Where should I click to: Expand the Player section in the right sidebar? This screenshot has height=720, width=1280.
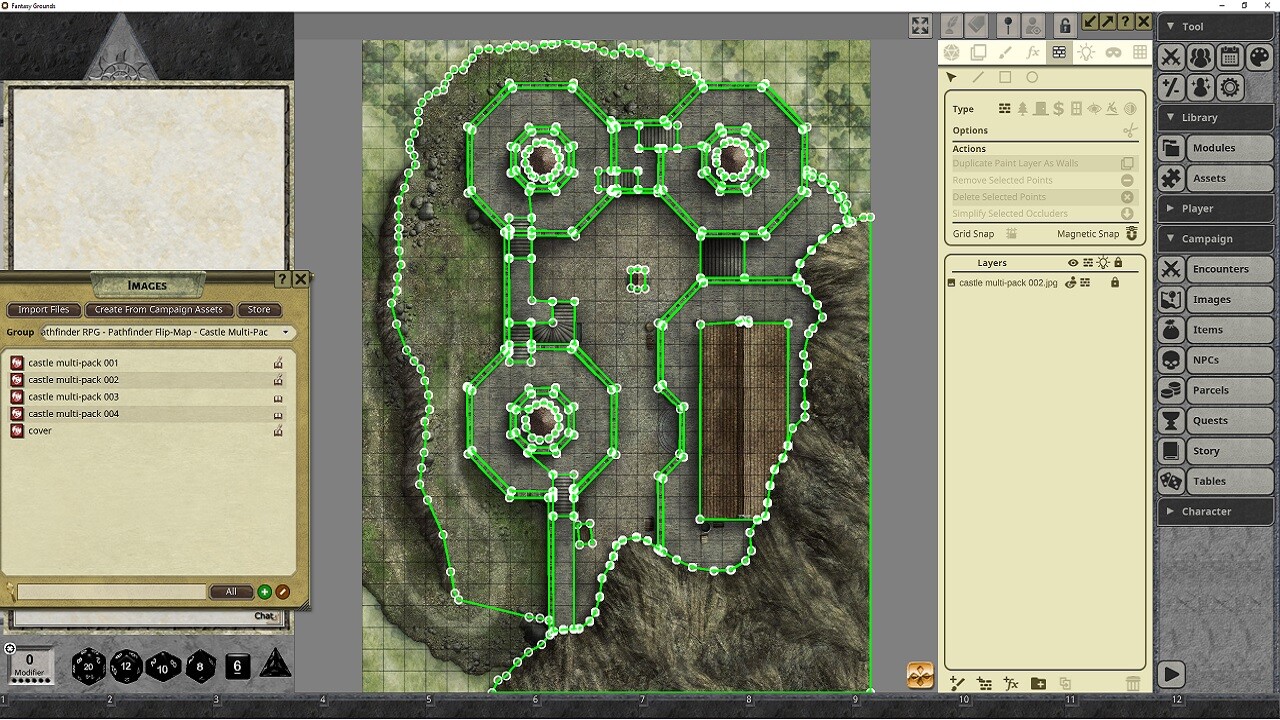[x=1171, y=208]
